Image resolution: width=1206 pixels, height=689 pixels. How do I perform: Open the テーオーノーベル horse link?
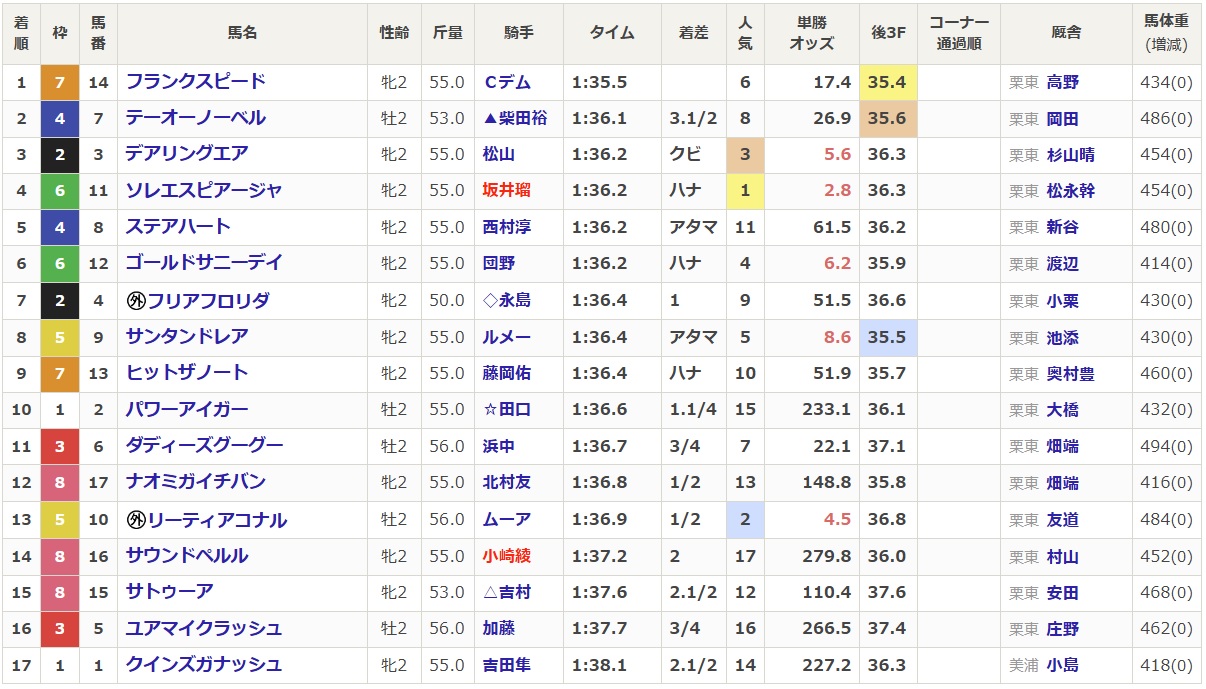coord(195,118)
